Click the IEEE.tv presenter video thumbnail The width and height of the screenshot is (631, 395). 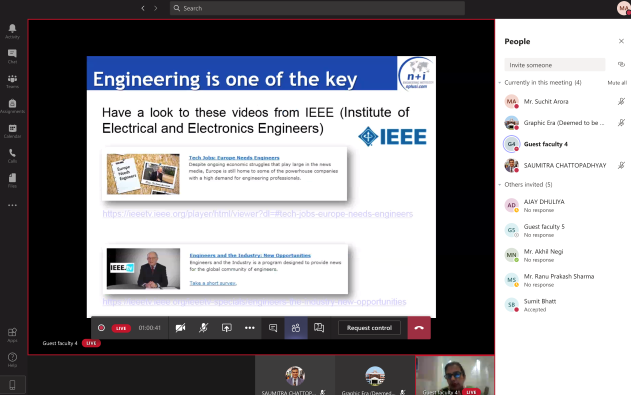point(143,268)
